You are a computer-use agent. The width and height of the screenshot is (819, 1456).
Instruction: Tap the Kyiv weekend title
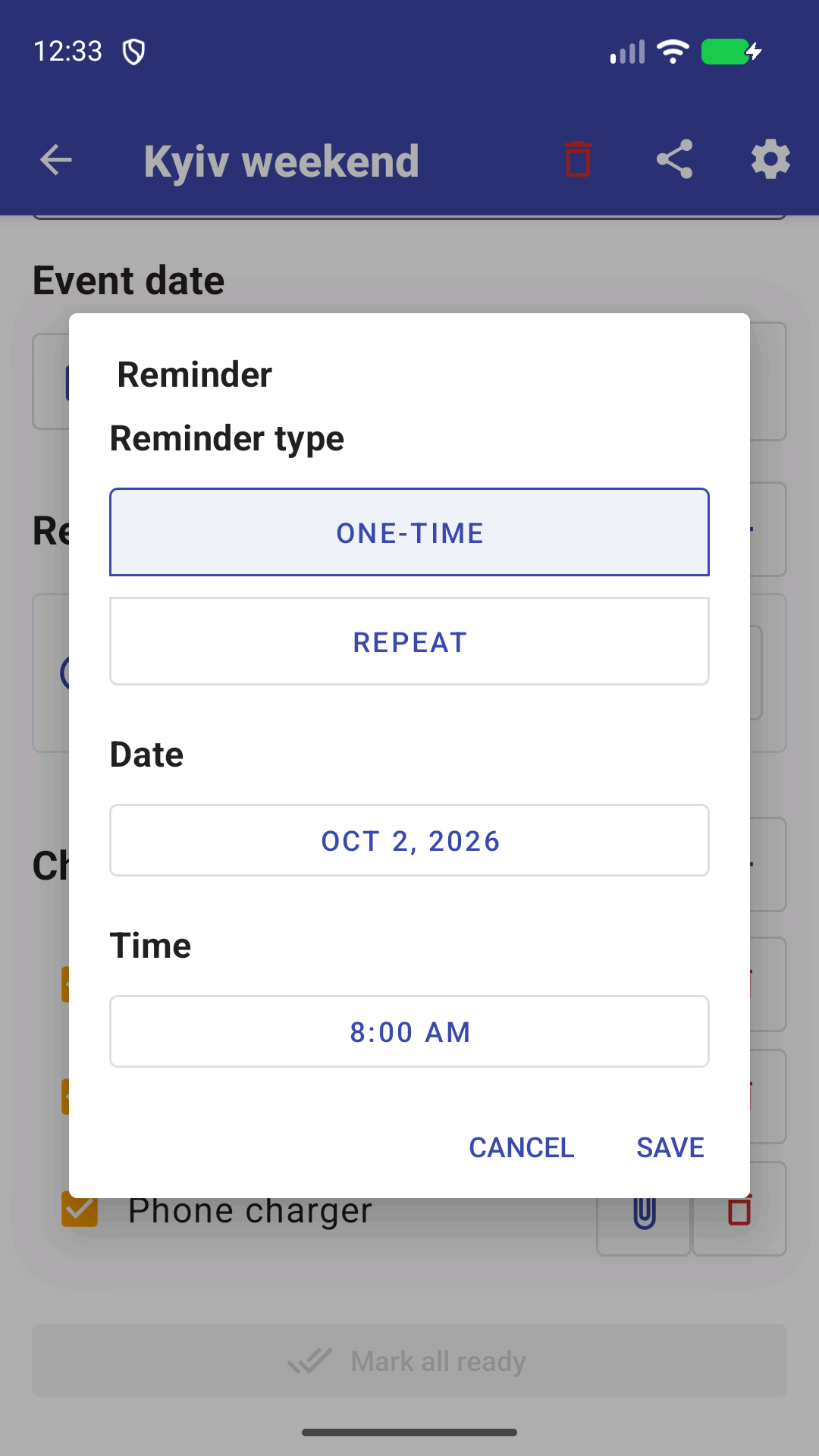click(281, 162)
